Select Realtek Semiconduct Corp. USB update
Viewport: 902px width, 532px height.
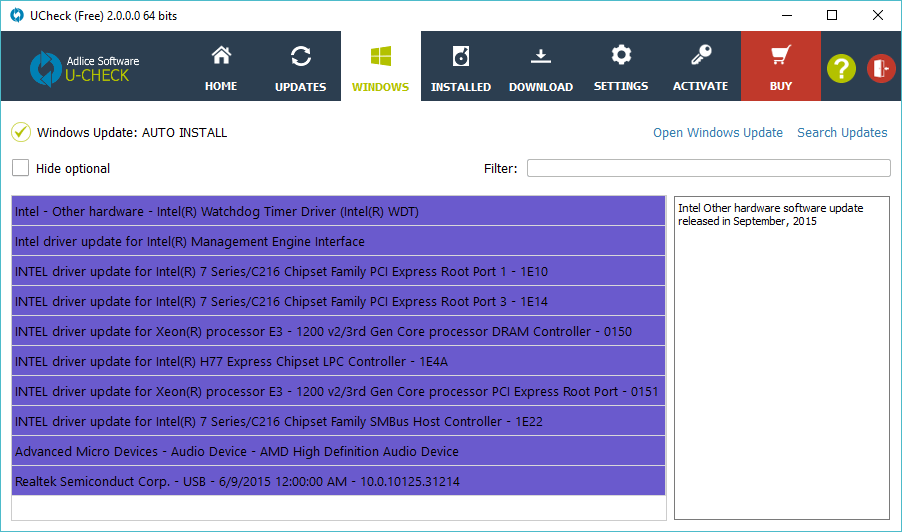[338, 481]
